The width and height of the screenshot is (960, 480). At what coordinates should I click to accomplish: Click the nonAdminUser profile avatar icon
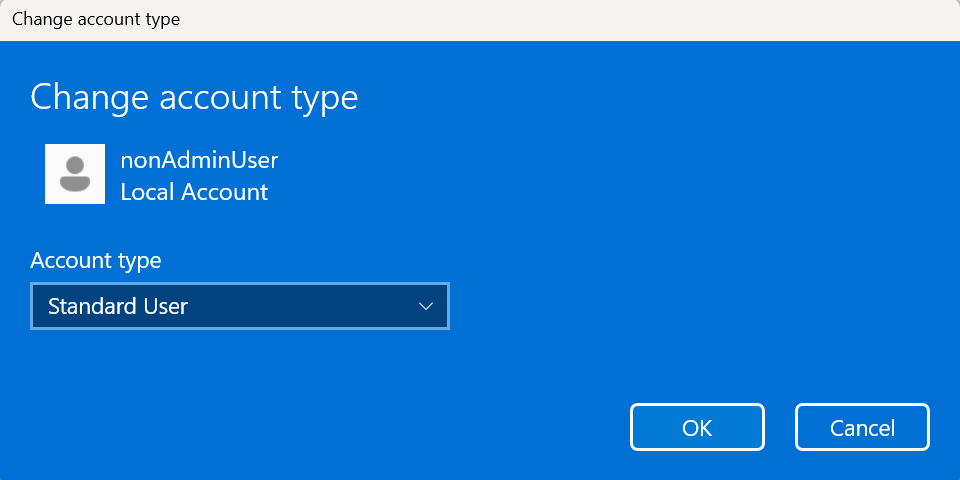point(75,174)
